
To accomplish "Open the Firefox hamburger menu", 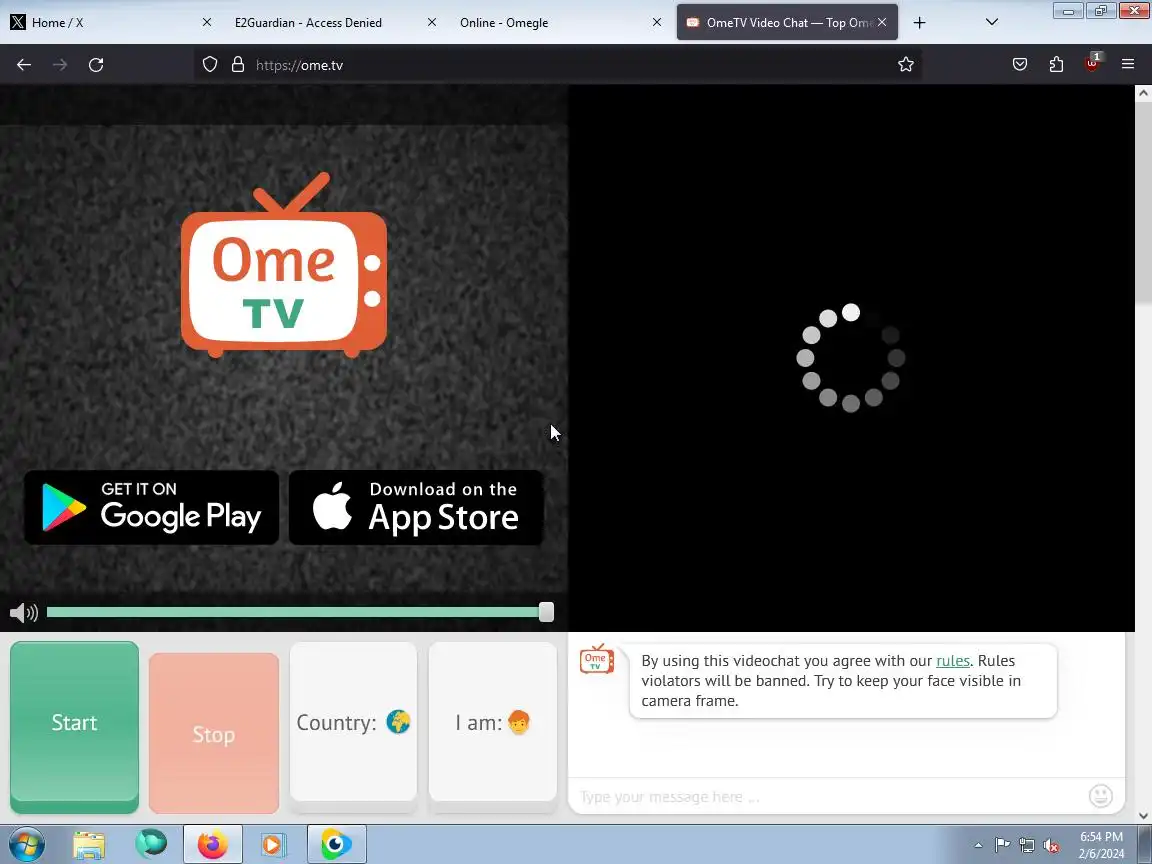I will coord(1128,65).
